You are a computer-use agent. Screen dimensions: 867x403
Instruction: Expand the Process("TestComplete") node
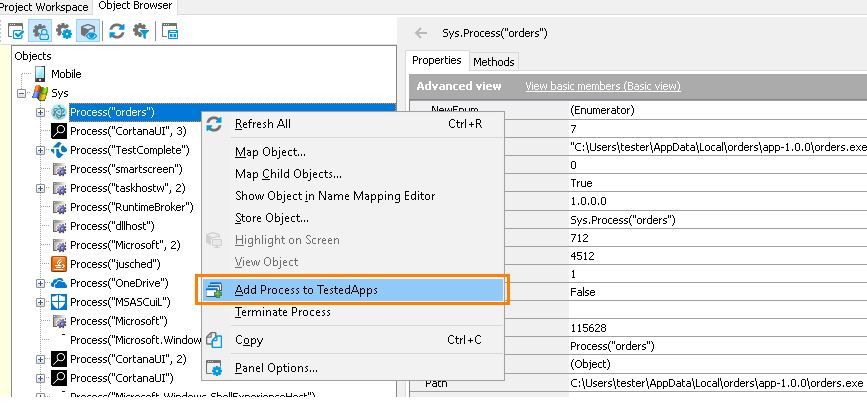[41, 150]
